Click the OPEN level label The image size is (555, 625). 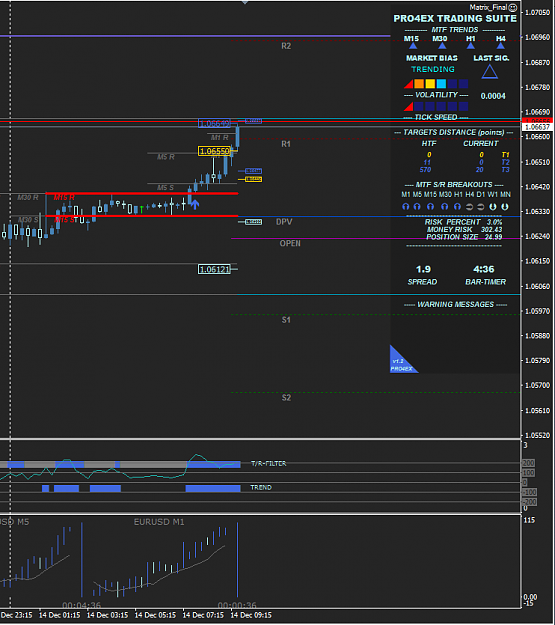[290, 244]
